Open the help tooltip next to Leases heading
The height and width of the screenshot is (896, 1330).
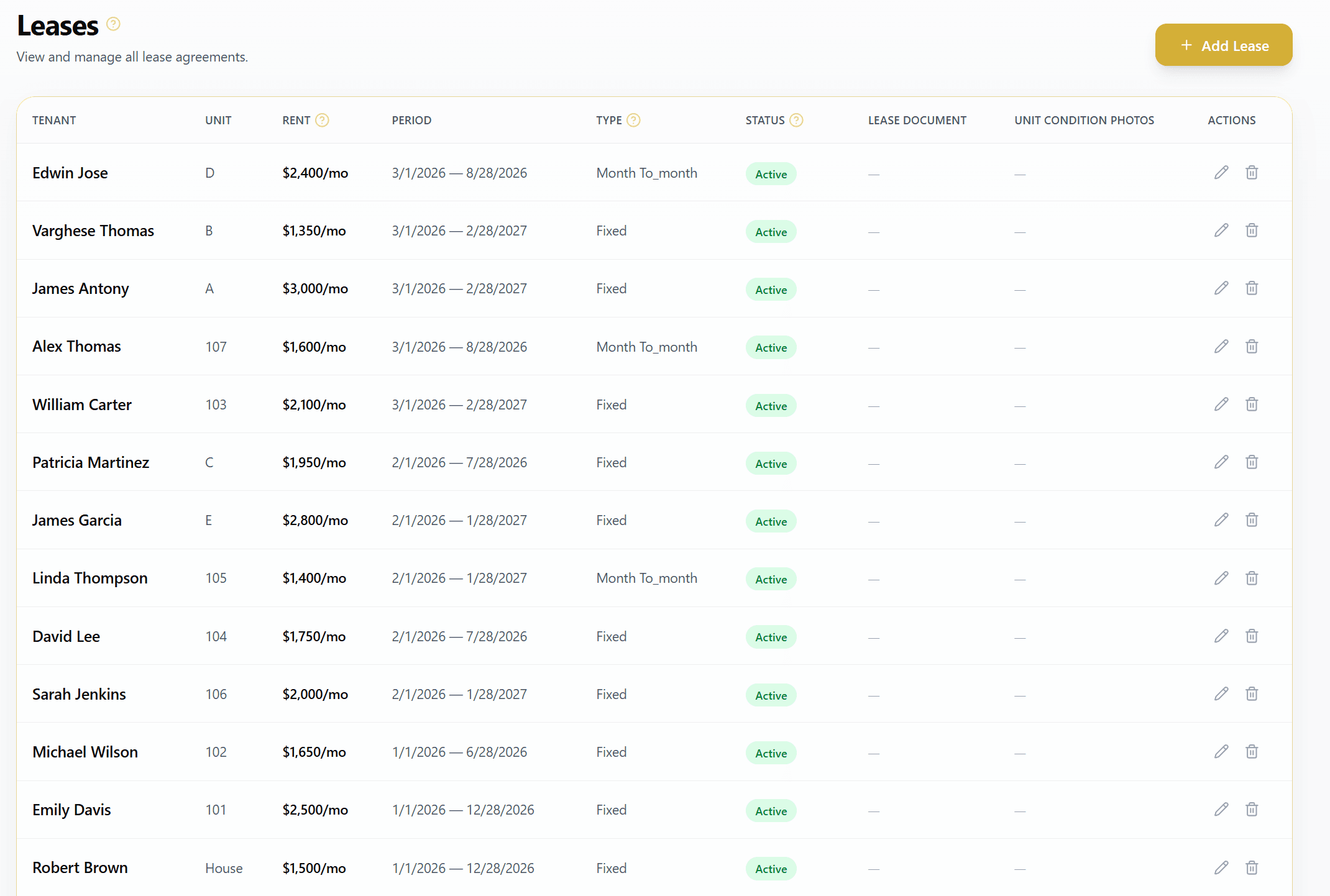(113, 24)
